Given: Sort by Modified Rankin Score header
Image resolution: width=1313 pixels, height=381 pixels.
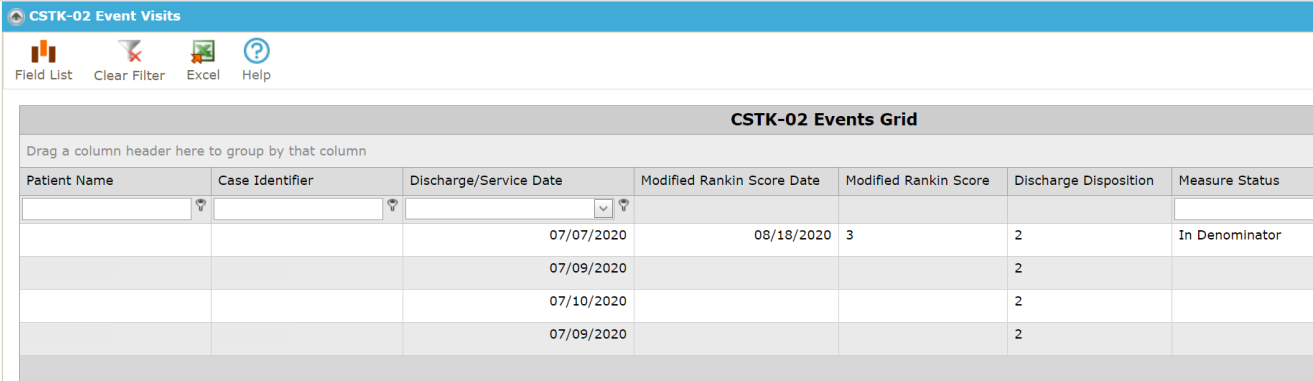Looking at the screenshot, I should tap(923, 181).
